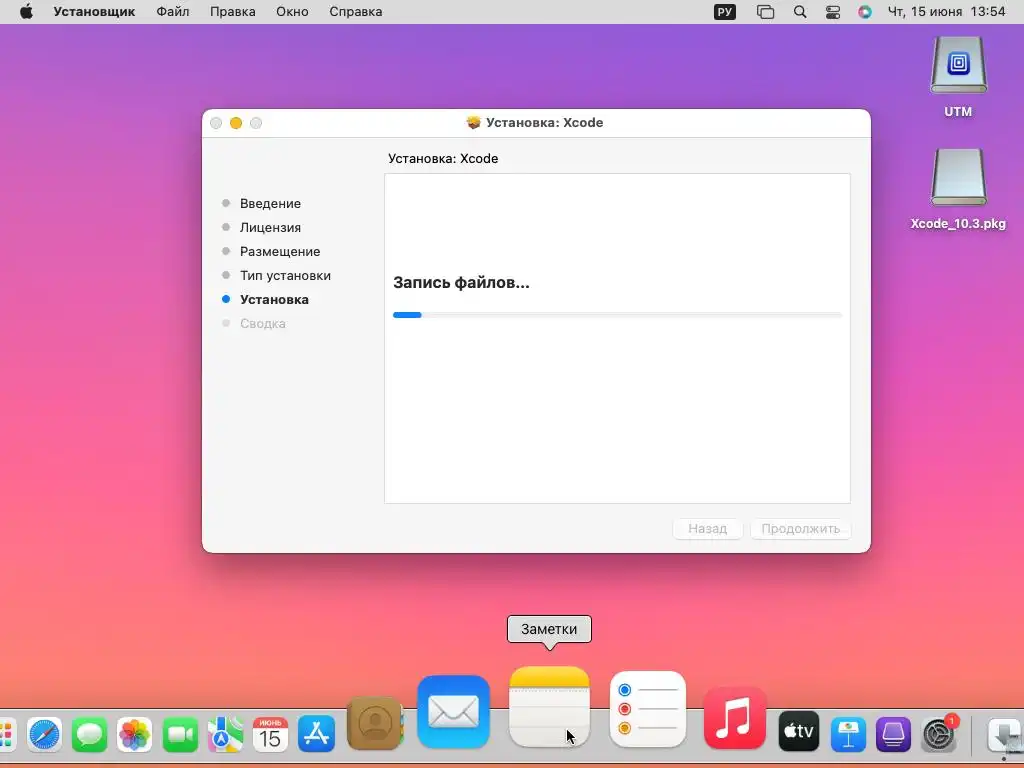Screen dimensions: 1024x768
Task: Open Правка menu
Action: (232, 12)
